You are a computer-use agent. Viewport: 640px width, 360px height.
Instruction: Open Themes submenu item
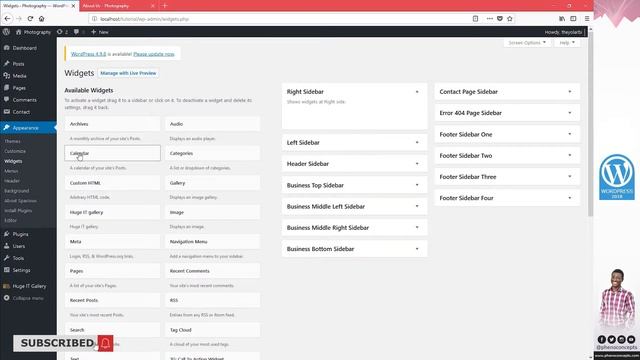click(12, 141)
